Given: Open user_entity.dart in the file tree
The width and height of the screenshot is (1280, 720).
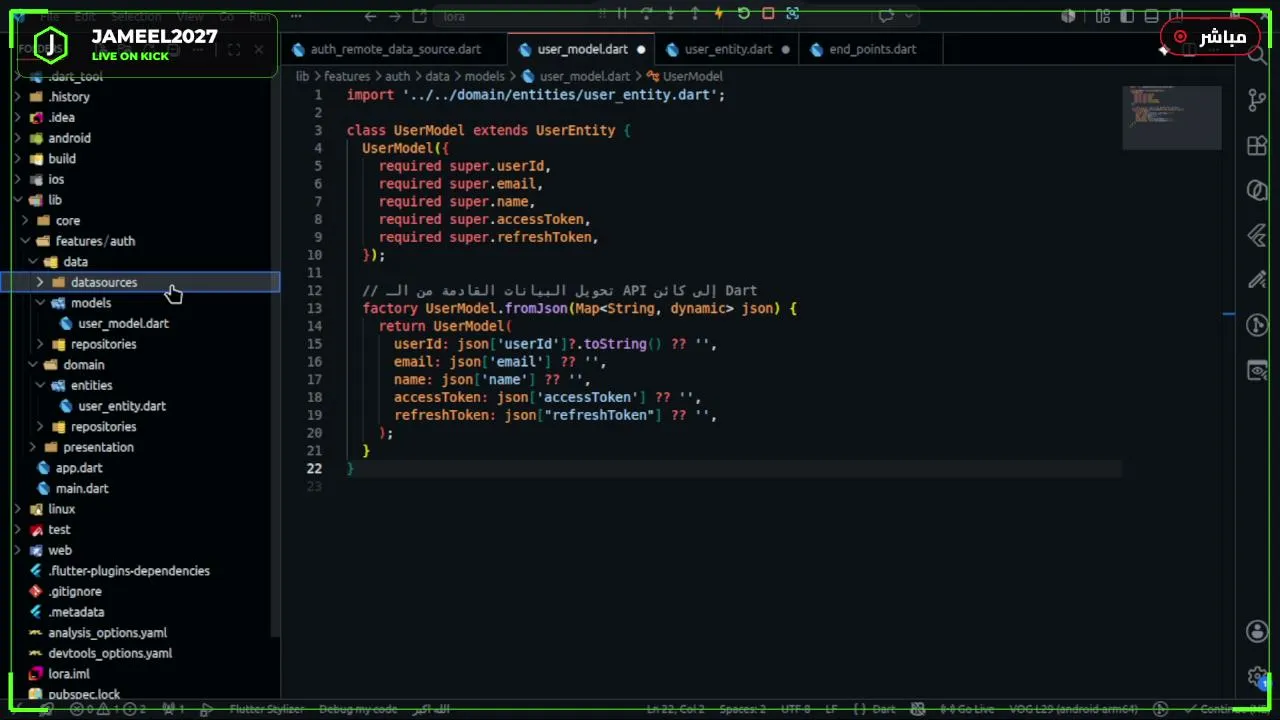Looking at the screenshot, I should tap(122, 406).
